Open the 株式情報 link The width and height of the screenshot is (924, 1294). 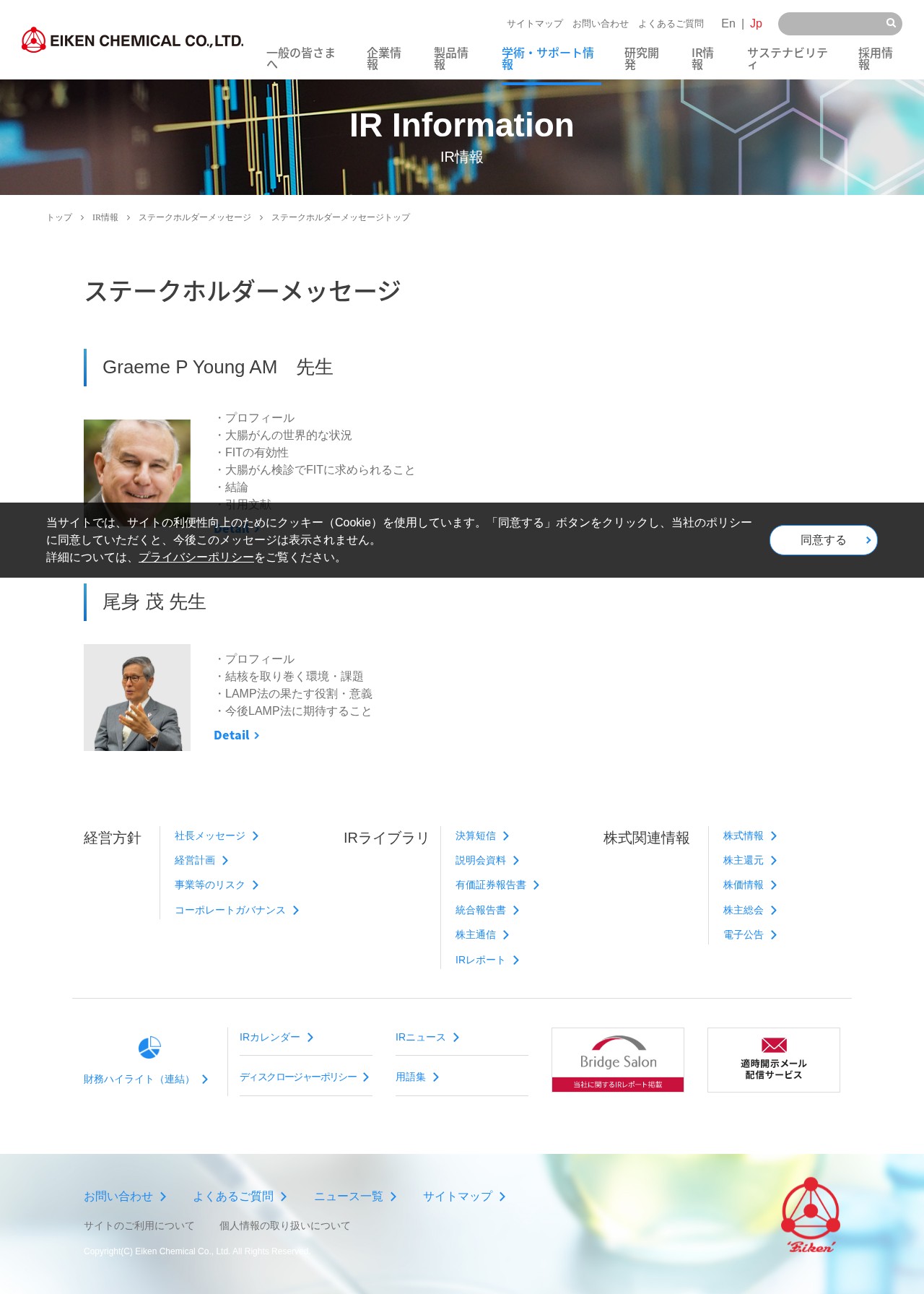[750, 835]
